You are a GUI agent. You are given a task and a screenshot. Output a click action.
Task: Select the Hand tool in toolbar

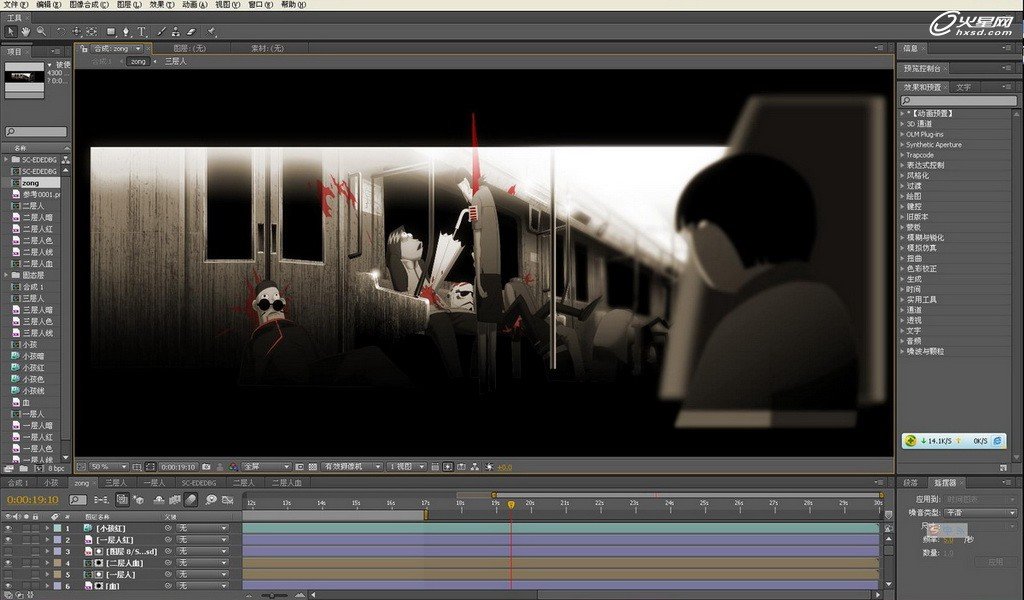[25, 32]
